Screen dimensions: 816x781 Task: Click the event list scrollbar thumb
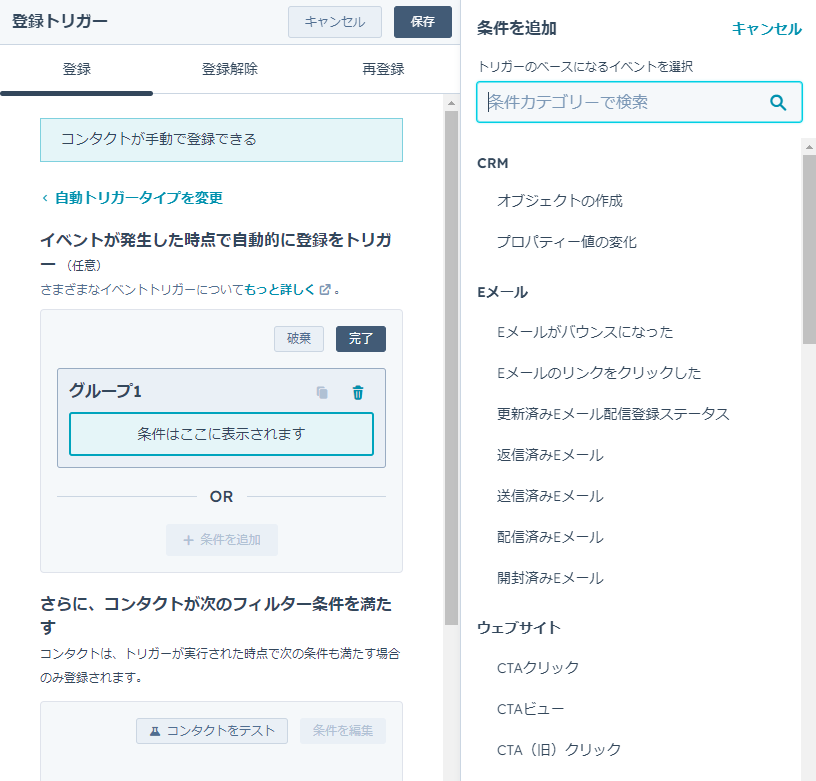tap(809, 250)
